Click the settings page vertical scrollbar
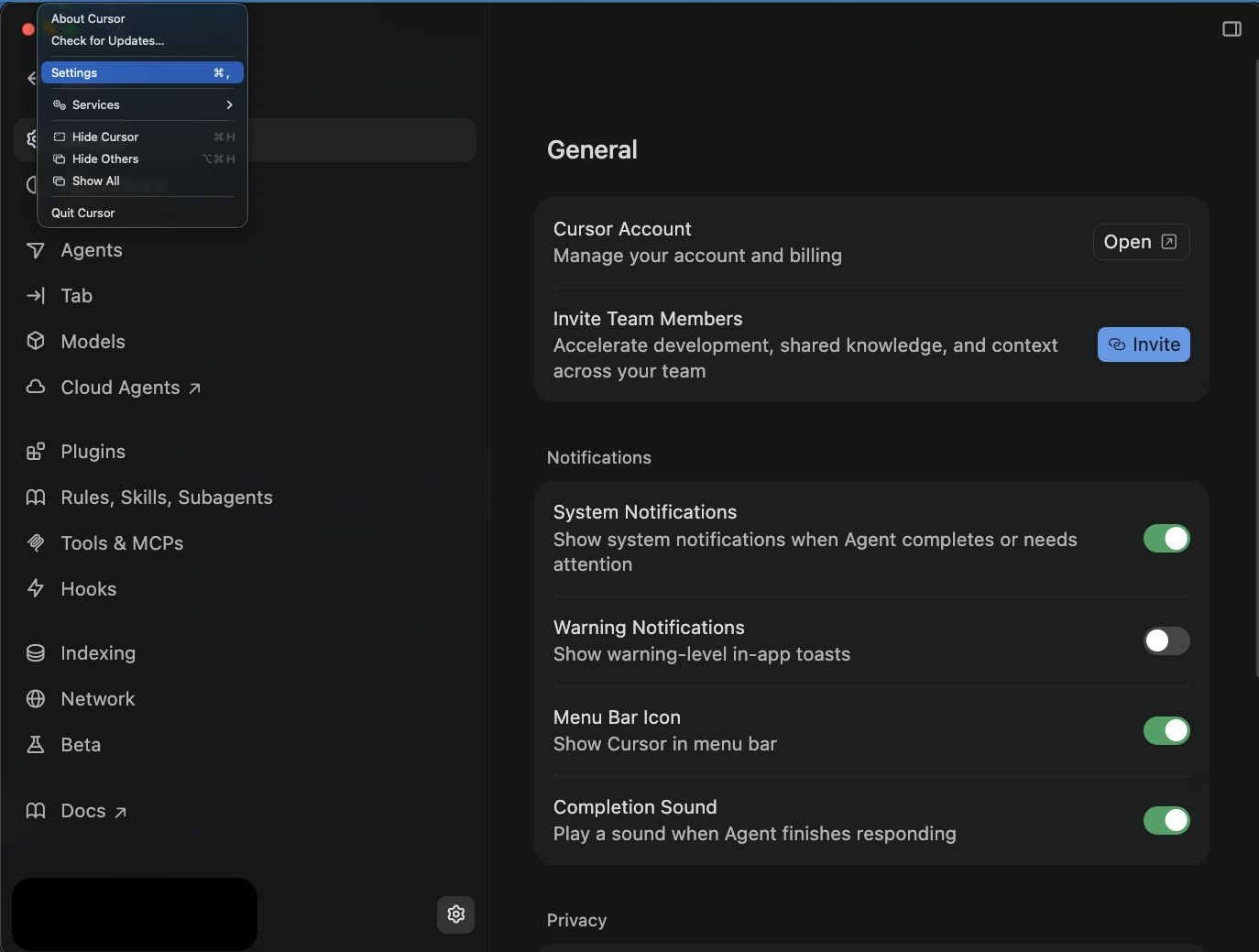Viewport: 1259px width, 952px height. click(1256, 367)
